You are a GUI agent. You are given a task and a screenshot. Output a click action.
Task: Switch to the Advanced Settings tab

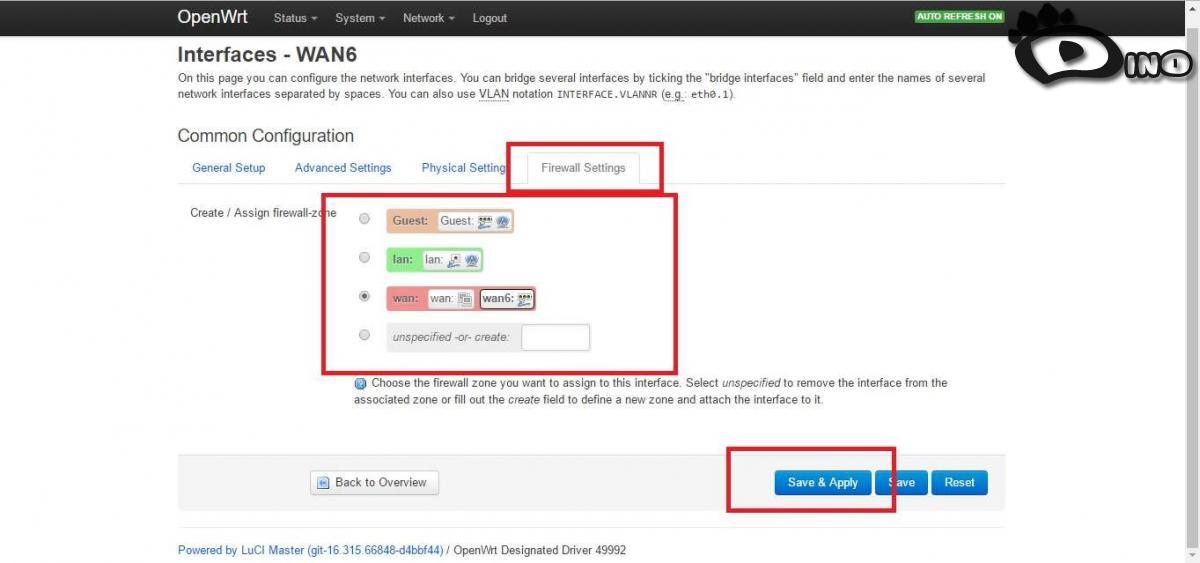tap(343, 168)
